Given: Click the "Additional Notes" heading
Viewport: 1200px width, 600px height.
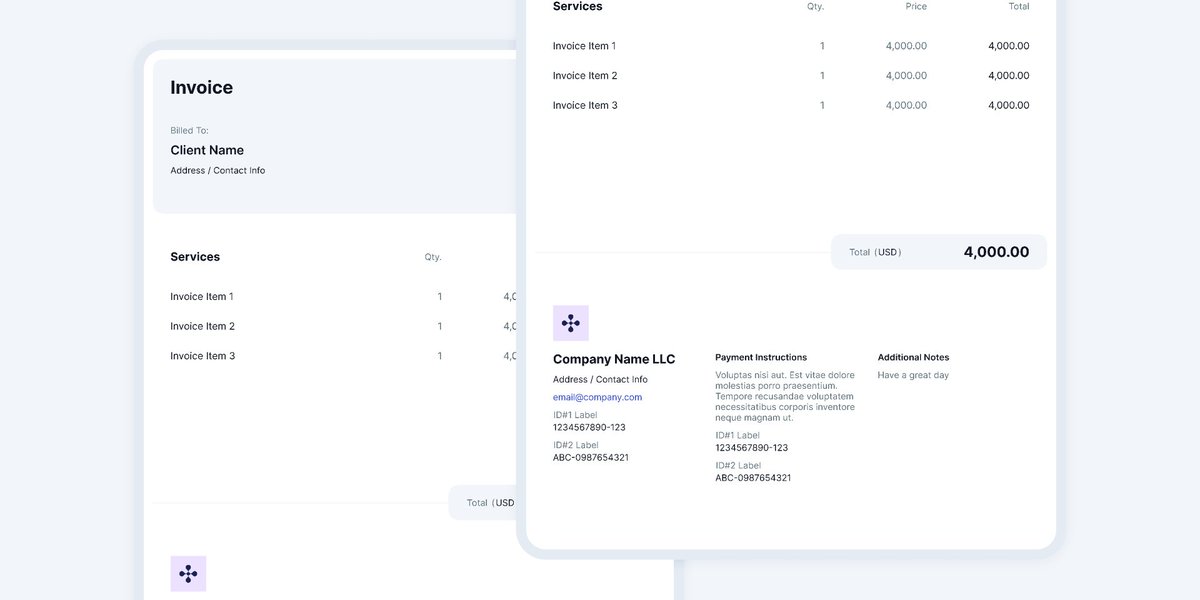Looking at the screenshot, I should click(x=913, y=357).
